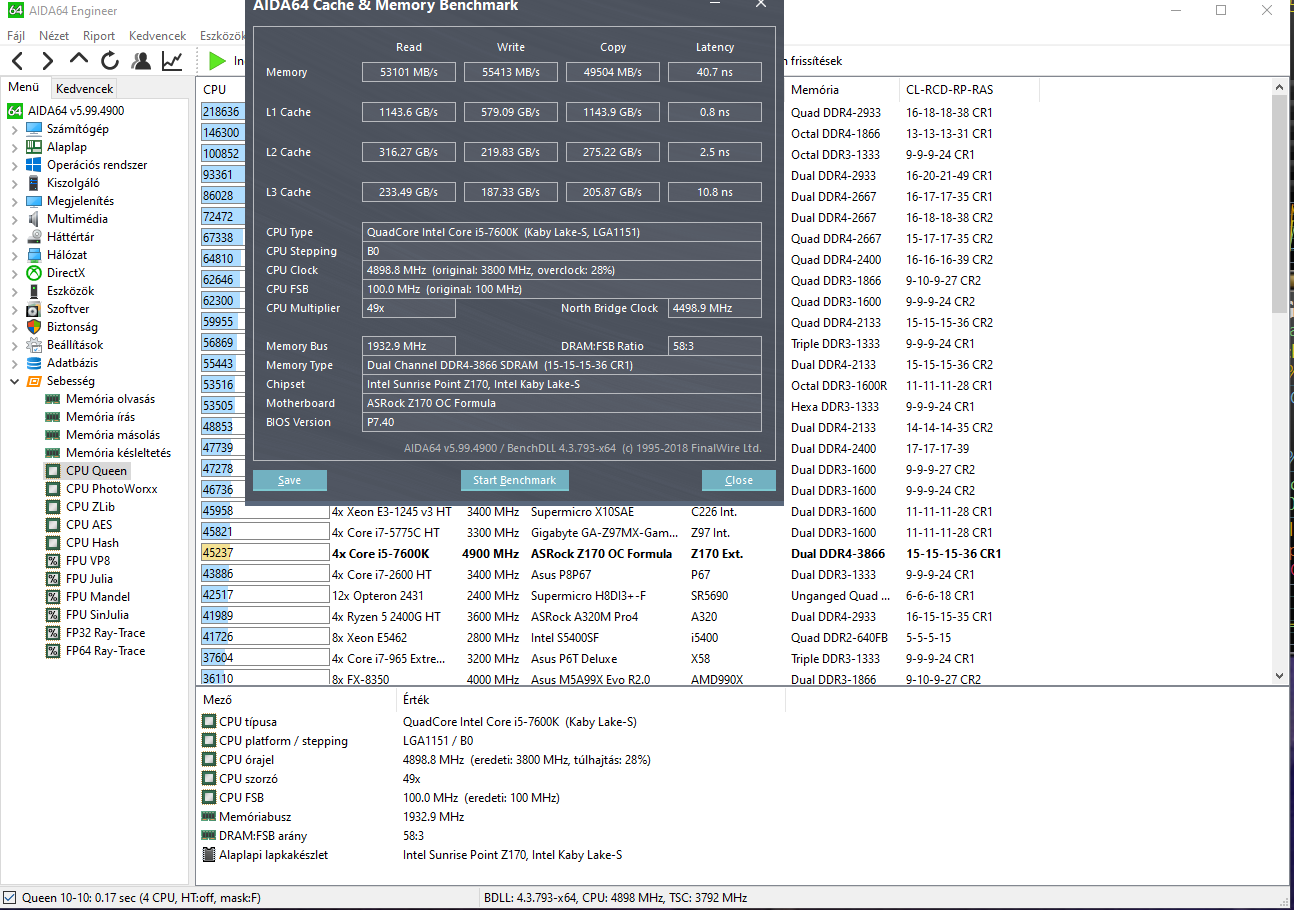Click the Refresh toolbar icon
This screenshot has width=1294, height=910.
tap(110, 61)
